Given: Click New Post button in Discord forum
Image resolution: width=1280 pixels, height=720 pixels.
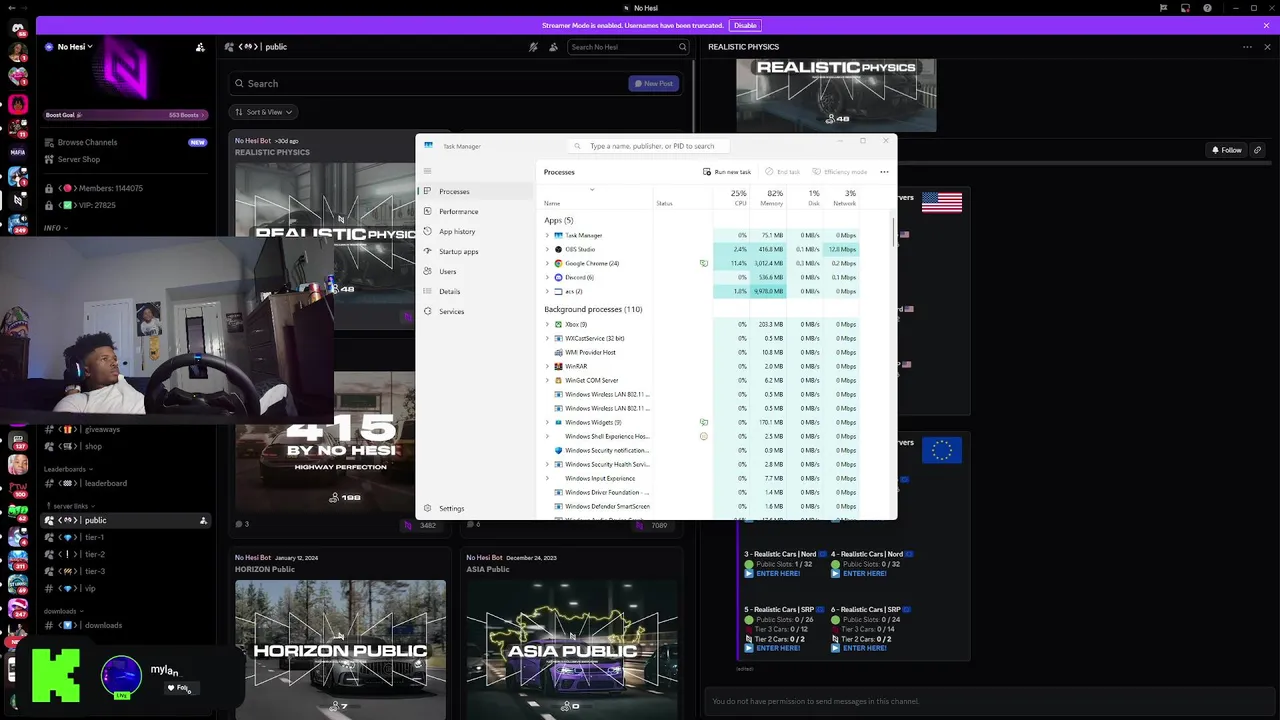Looking at the screenshot, I should [x=654, y=84].
